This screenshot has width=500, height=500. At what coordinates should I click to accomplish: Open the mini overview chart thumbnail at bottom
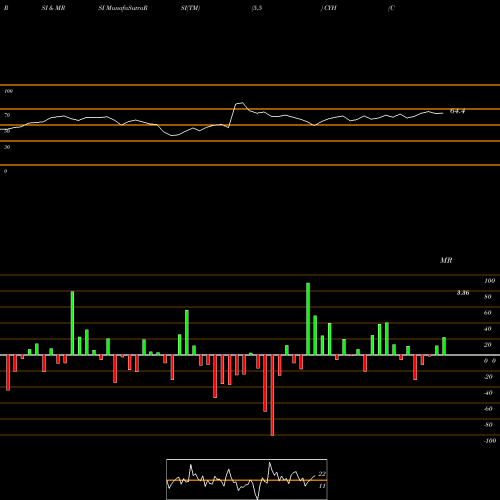pyautogui.click(x=247, y=479)
